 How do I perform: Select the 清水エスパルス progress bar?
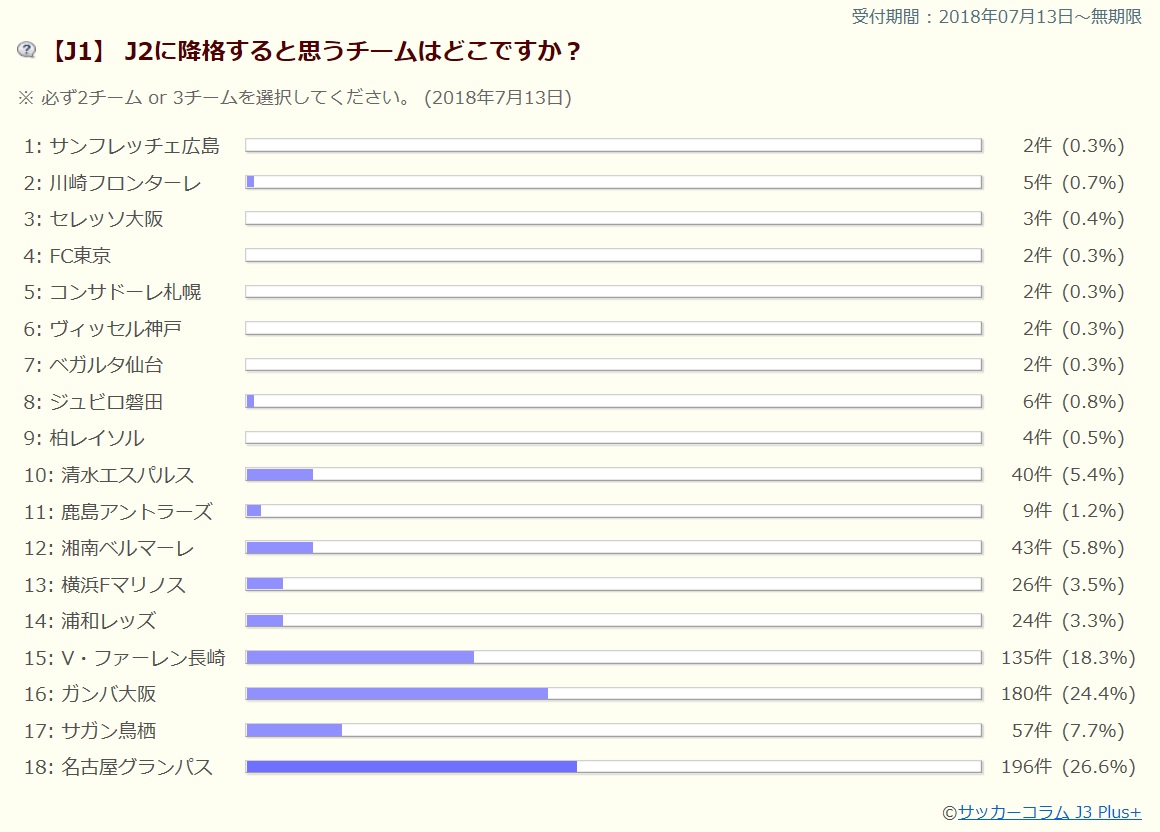coord(613,475)
